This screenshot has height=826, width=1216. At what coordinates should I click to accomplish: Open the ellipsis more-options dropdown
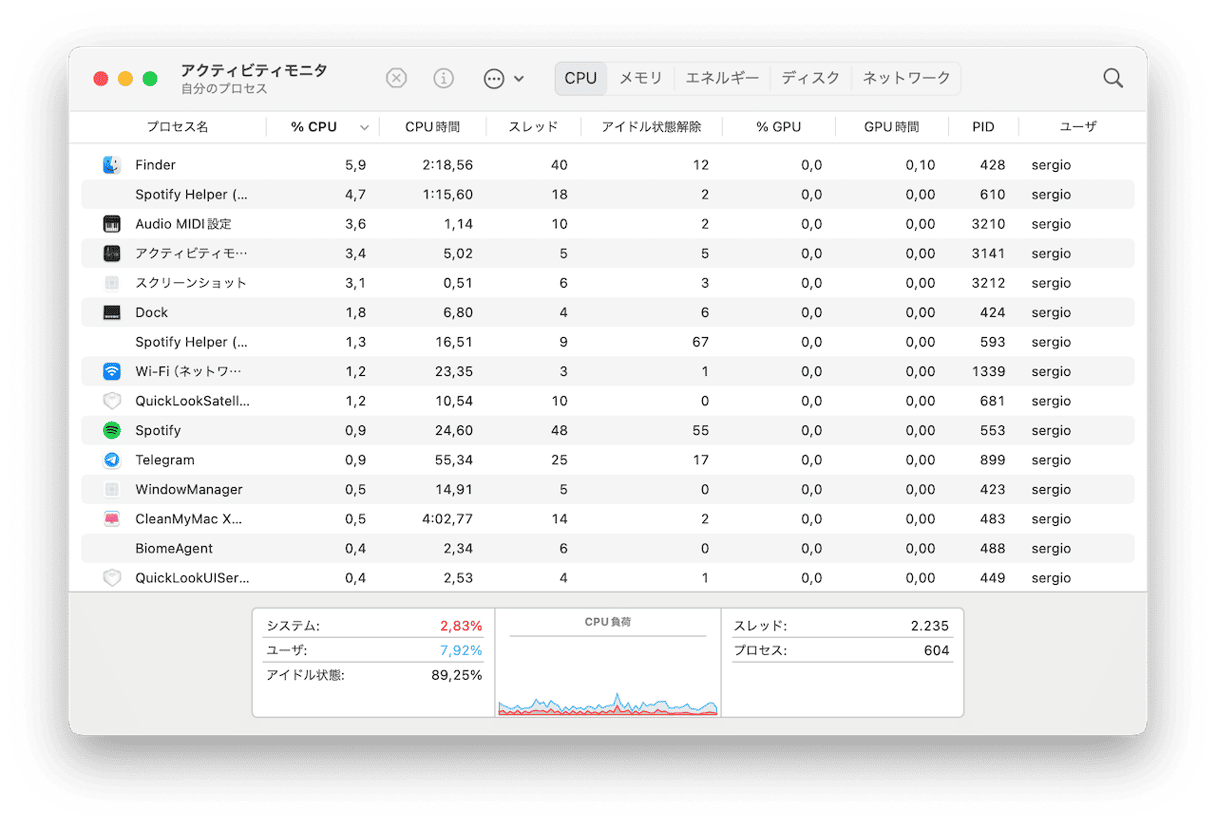[503, 78]
